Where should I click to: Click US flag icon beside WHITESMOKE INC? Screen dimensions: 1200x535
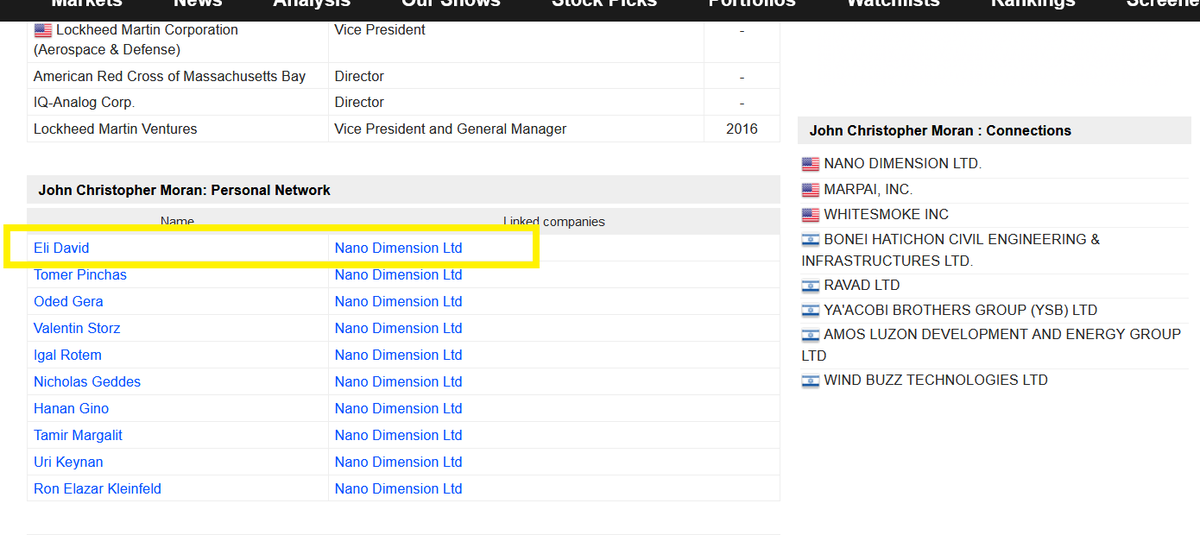[x=810, y=214]
